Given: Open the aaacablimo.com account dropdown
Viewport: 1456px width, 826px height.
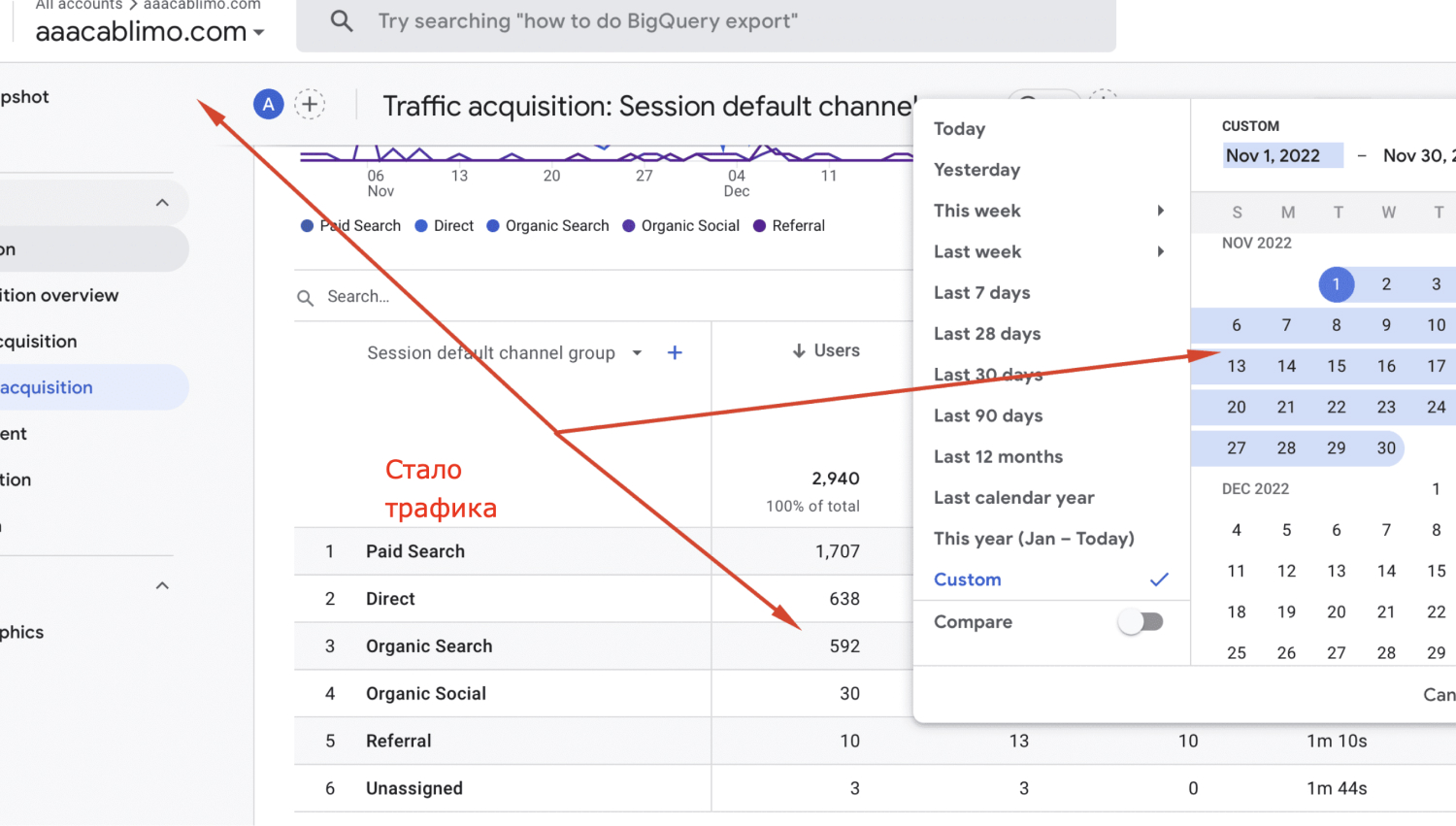Looking at the screenshot, I should [150, 31].
